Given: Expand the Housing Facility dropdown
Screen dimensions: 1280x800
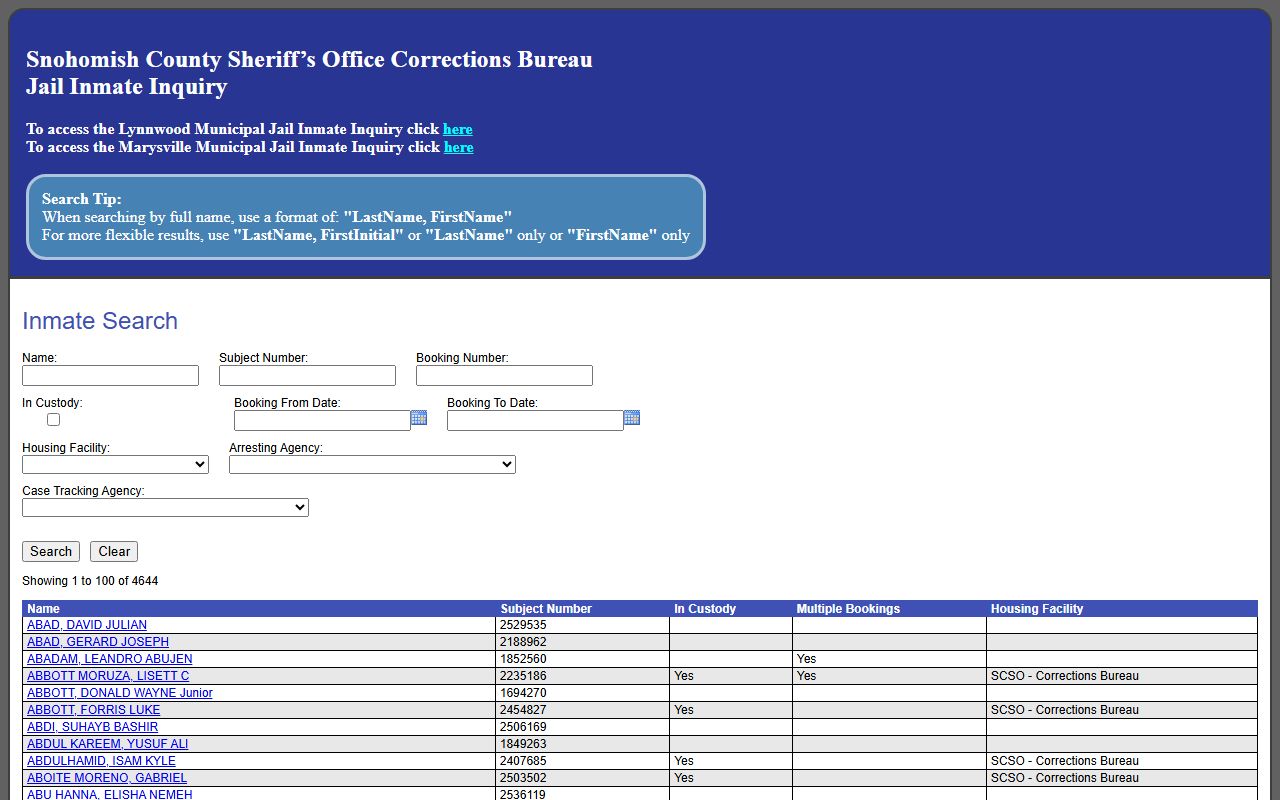Looking at the screenshot, I should [115, 465].
